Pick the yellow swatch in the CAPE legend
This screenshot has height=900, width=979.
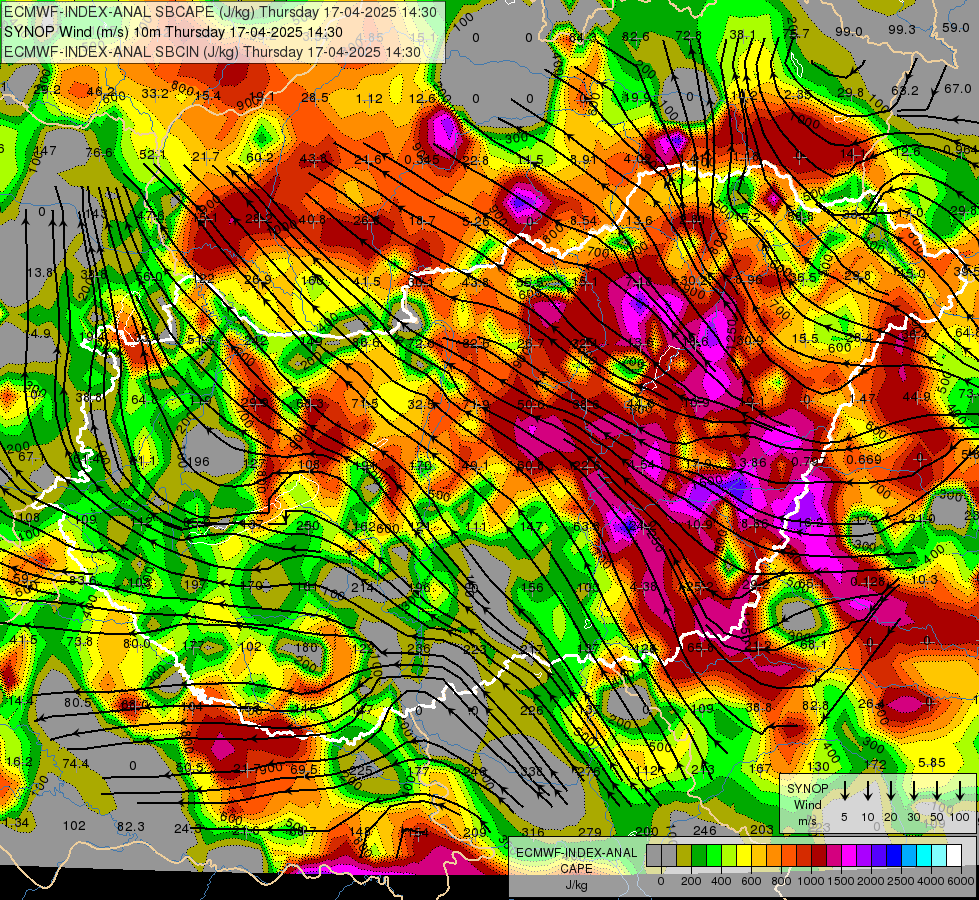coord(744,856)
